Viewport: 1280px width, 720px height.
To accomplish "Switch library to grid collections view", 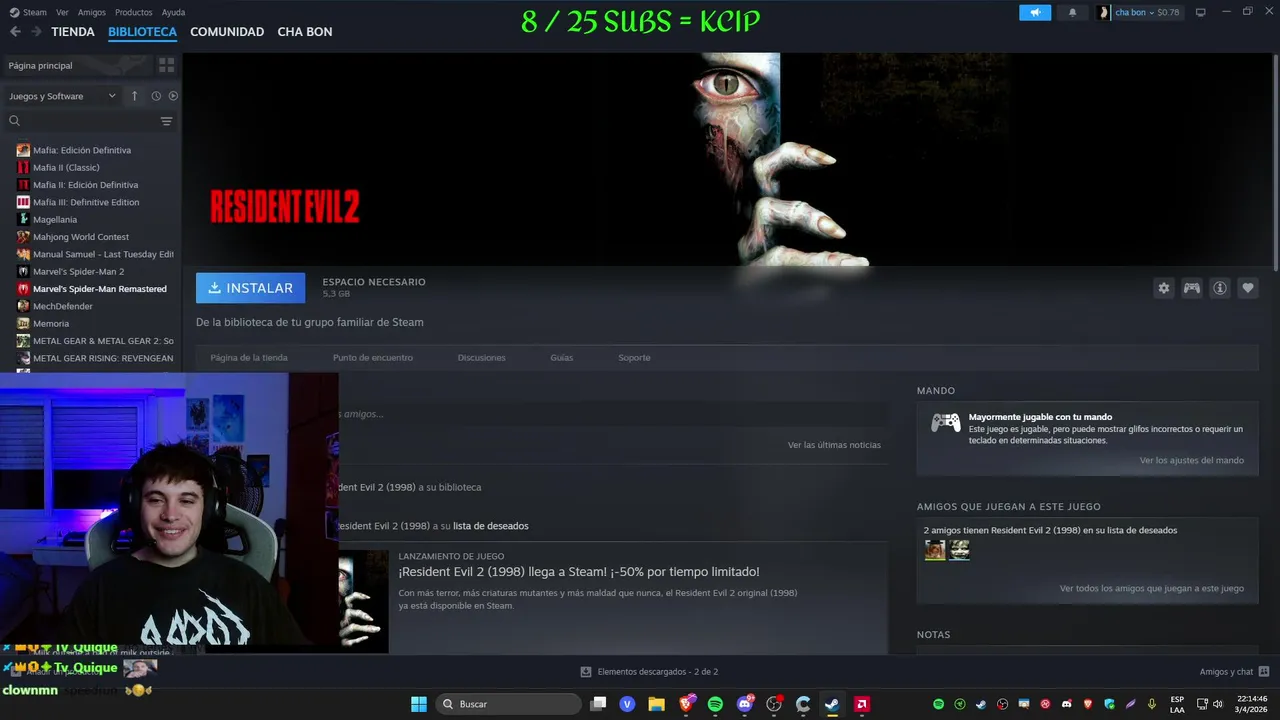I will click(166, 65).
